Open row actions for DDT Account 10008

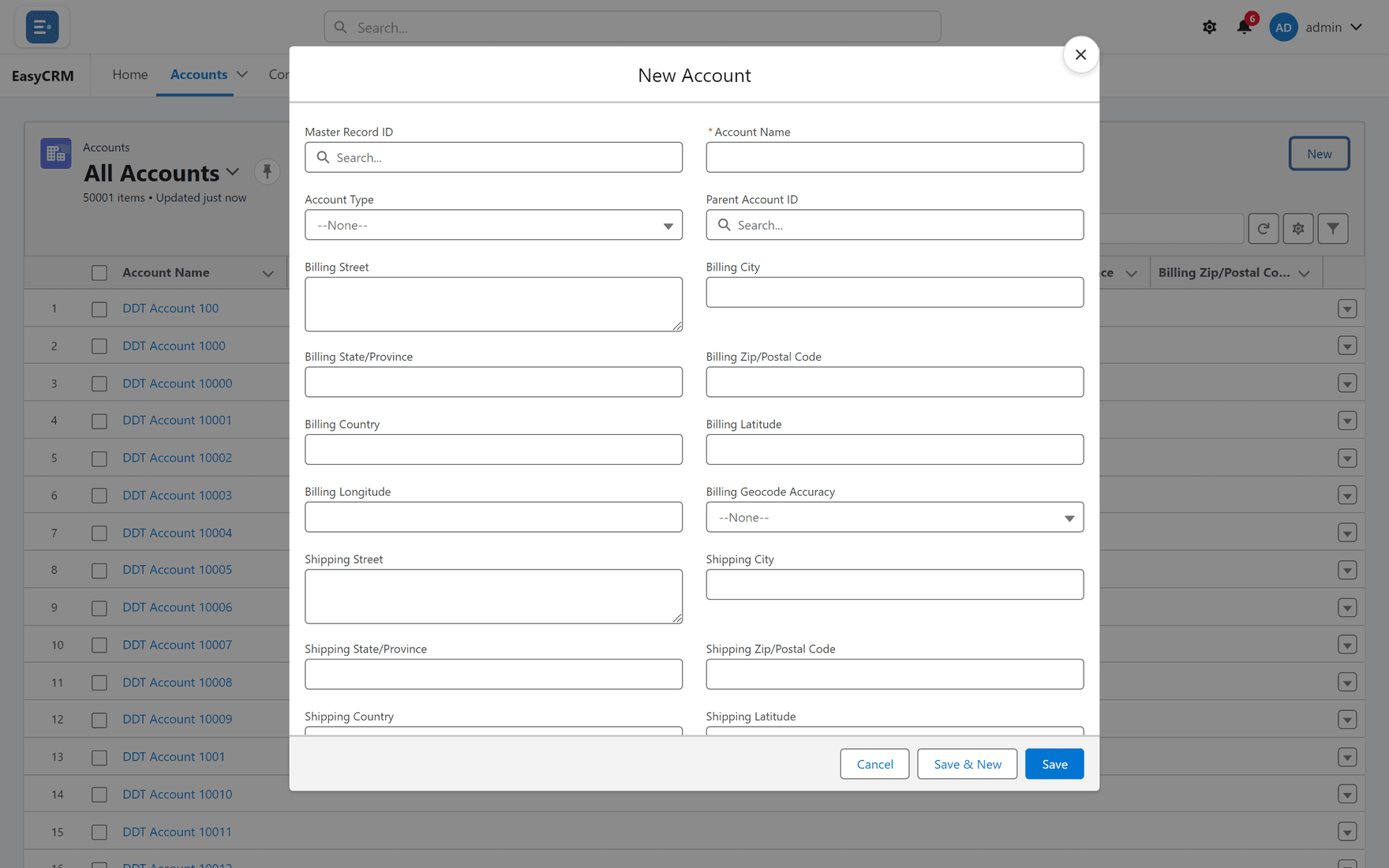1347,683
